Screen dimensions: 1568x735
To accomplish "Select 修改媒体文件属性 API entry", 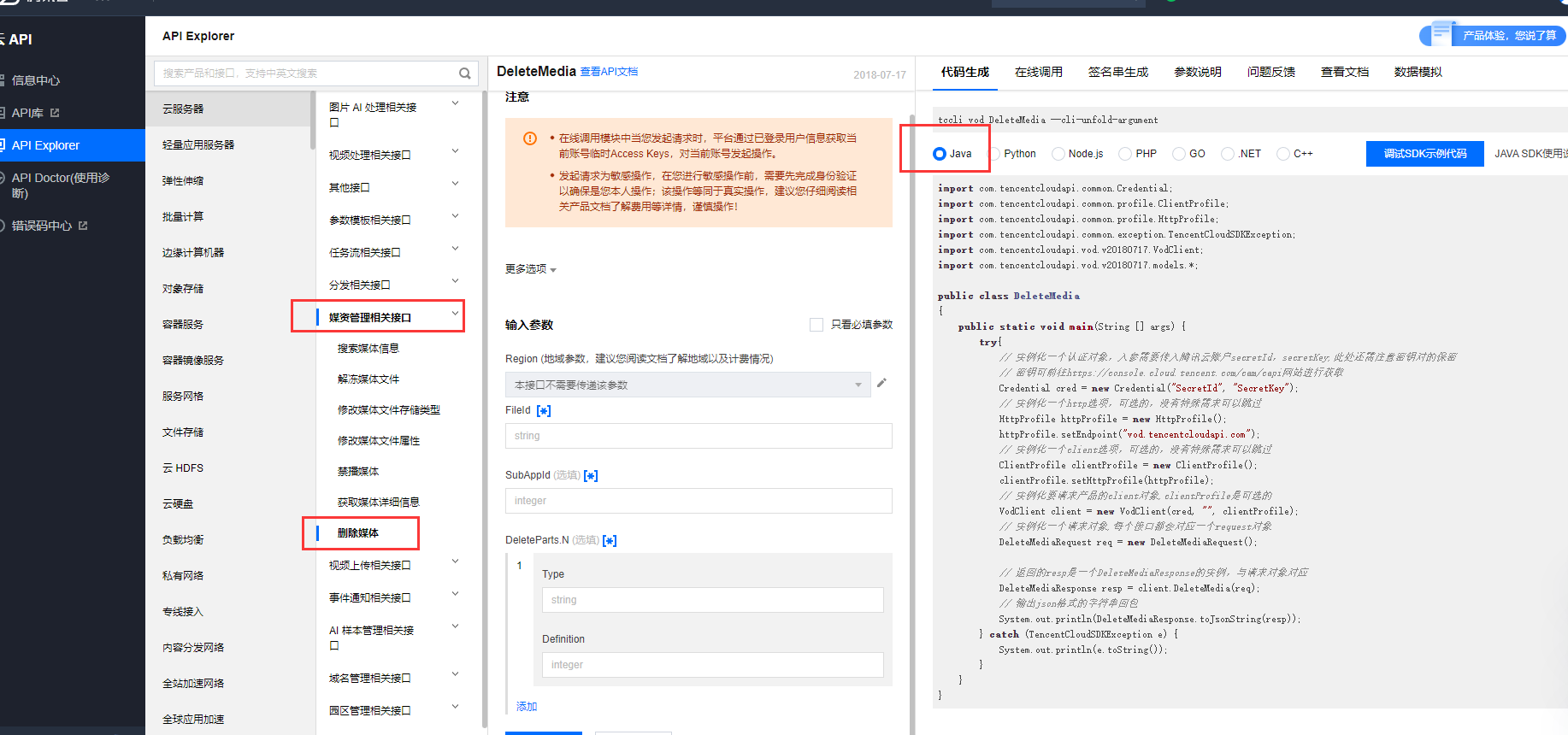I will point(379,441).
